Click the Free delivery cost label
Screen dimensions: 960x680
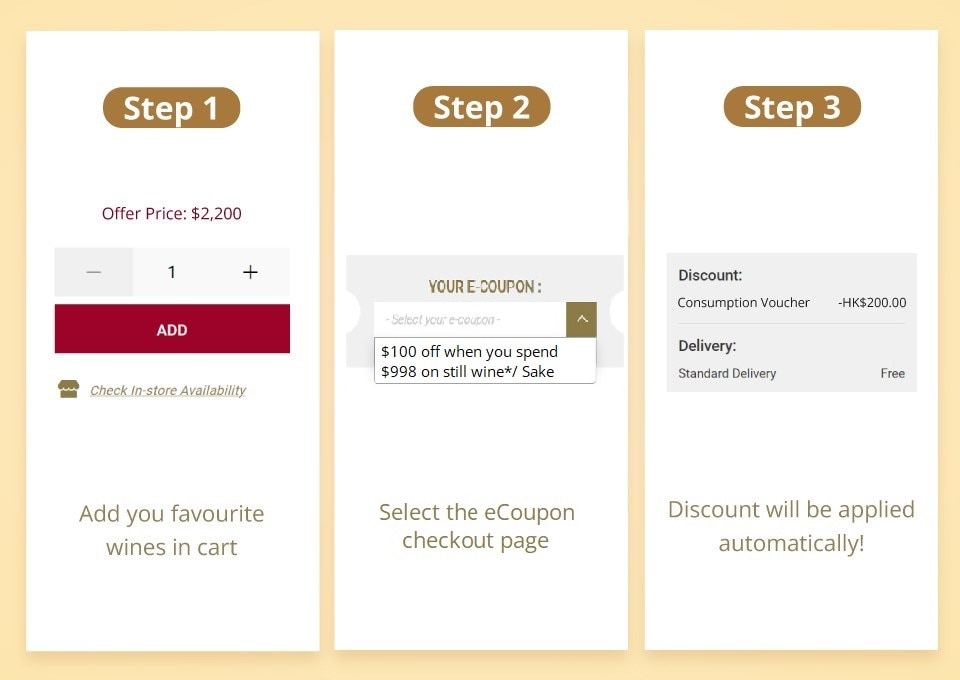pos(892,373)
